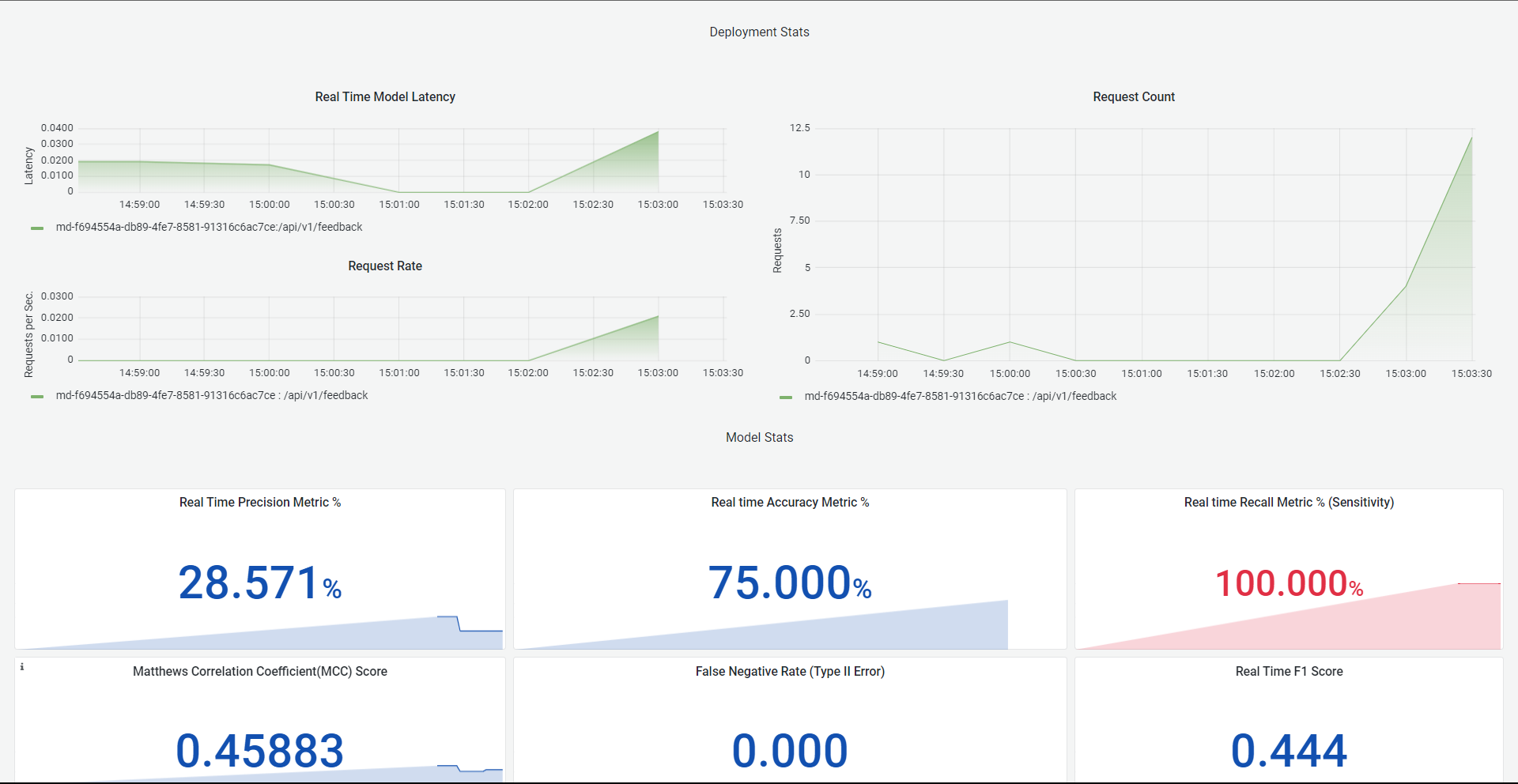Click the 100.000% recall value
Image resolution: width=1518 pixels, height=784 pixels.
(1289, 584)
